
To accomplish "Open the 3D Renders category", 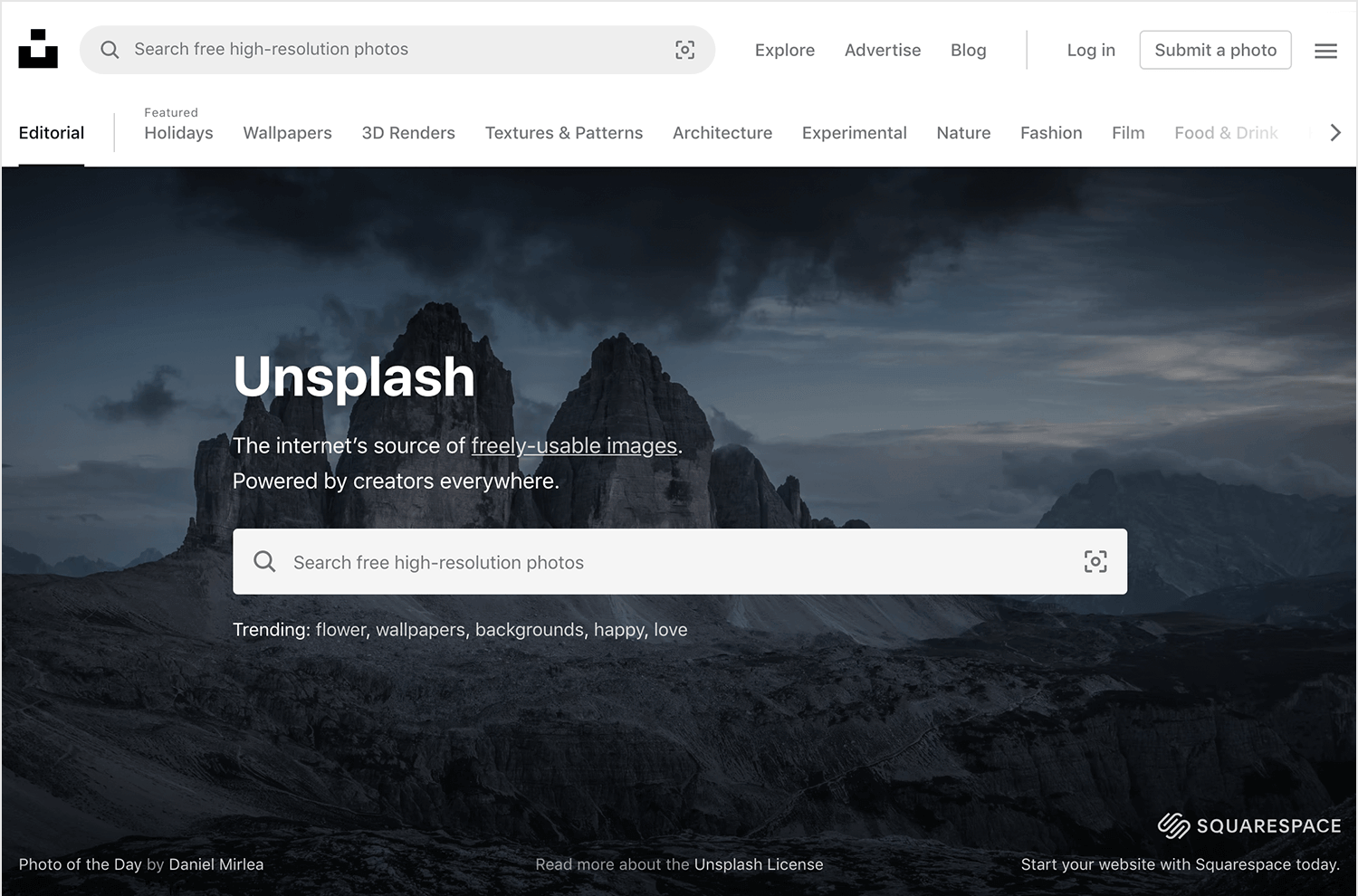I will 408,133.
